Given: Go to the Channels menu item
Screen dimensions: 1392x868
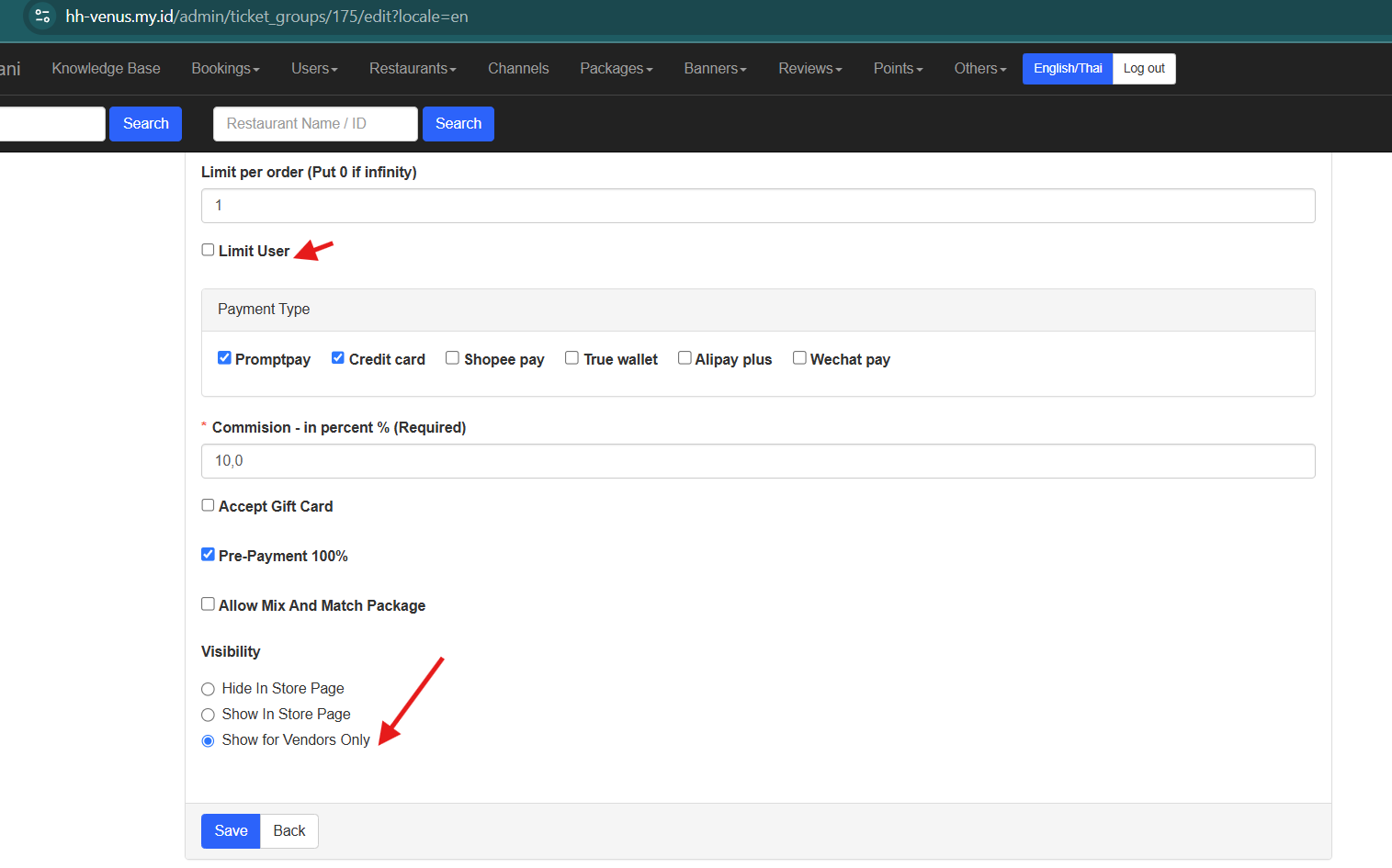Looking at the screenshot, I should tap(518, 69).
